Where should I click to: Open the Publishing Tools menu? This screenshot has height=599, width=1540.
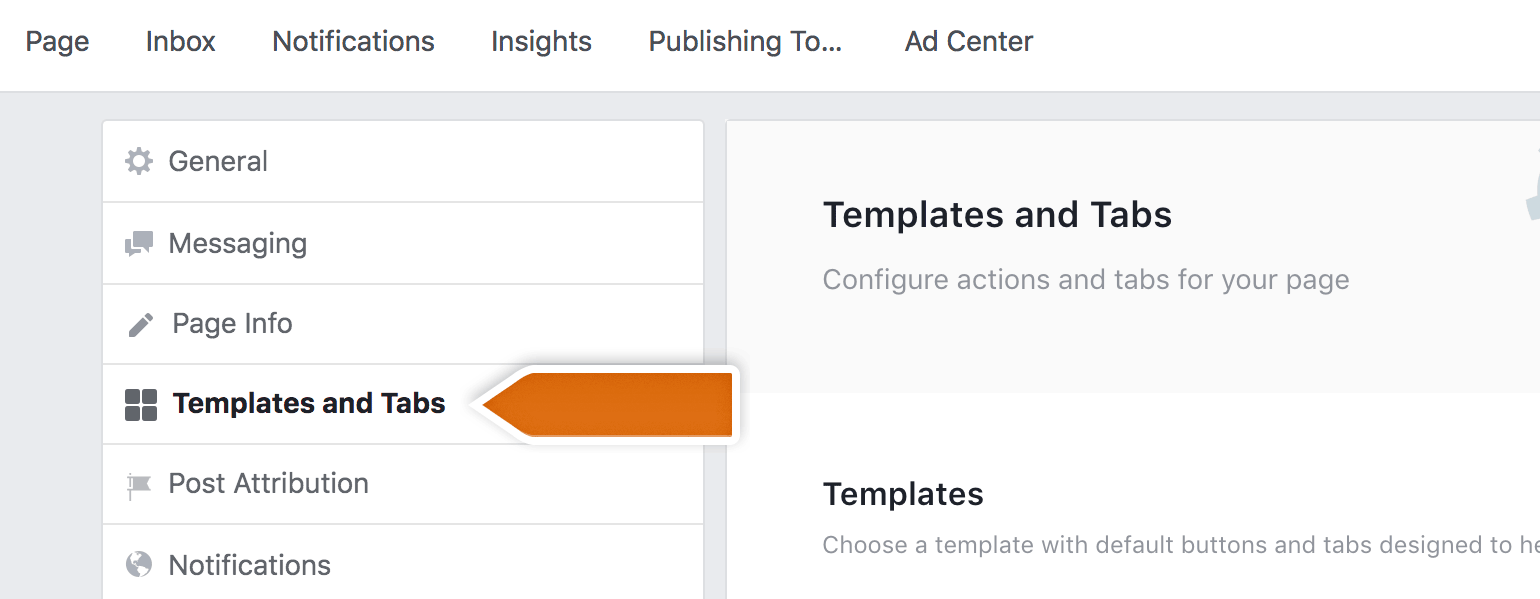pyautogui.click(x=745, y=41)
